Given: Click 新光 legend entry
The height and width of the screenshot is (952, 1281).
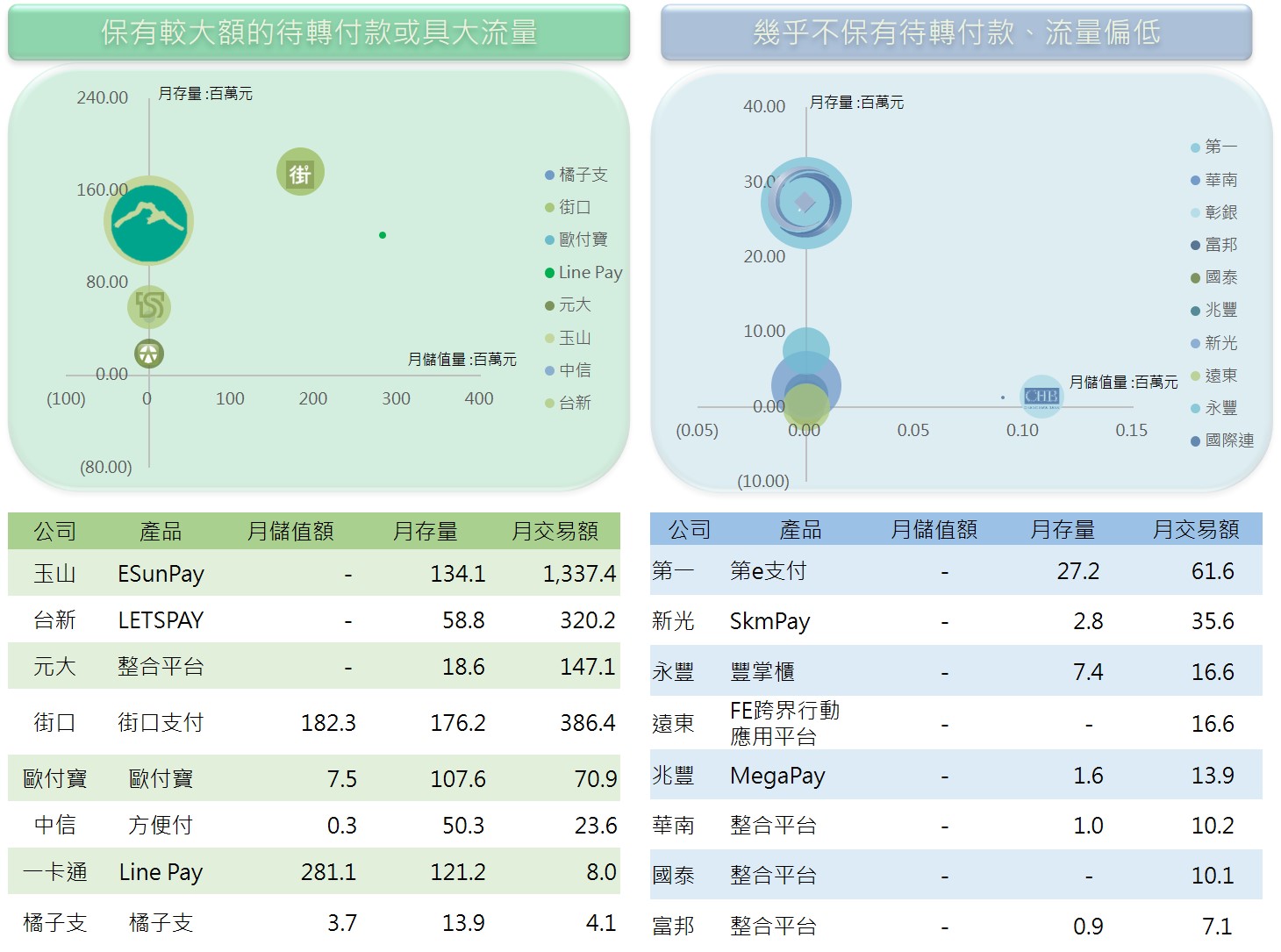Looking at the screenshot, I should click(1213, 343).
